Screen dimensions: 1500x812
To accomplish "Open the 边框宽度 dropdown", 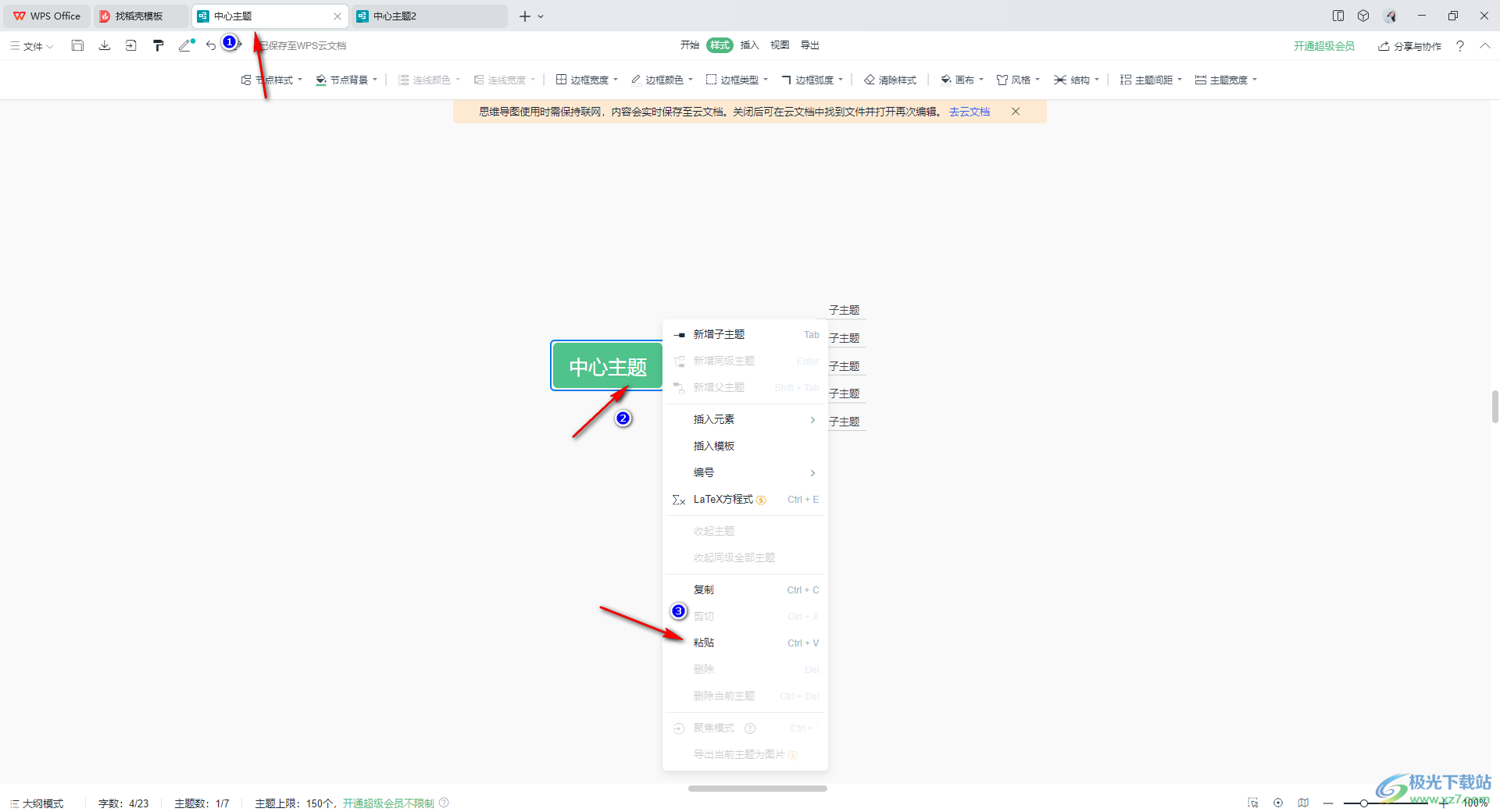I will [587, 80].
